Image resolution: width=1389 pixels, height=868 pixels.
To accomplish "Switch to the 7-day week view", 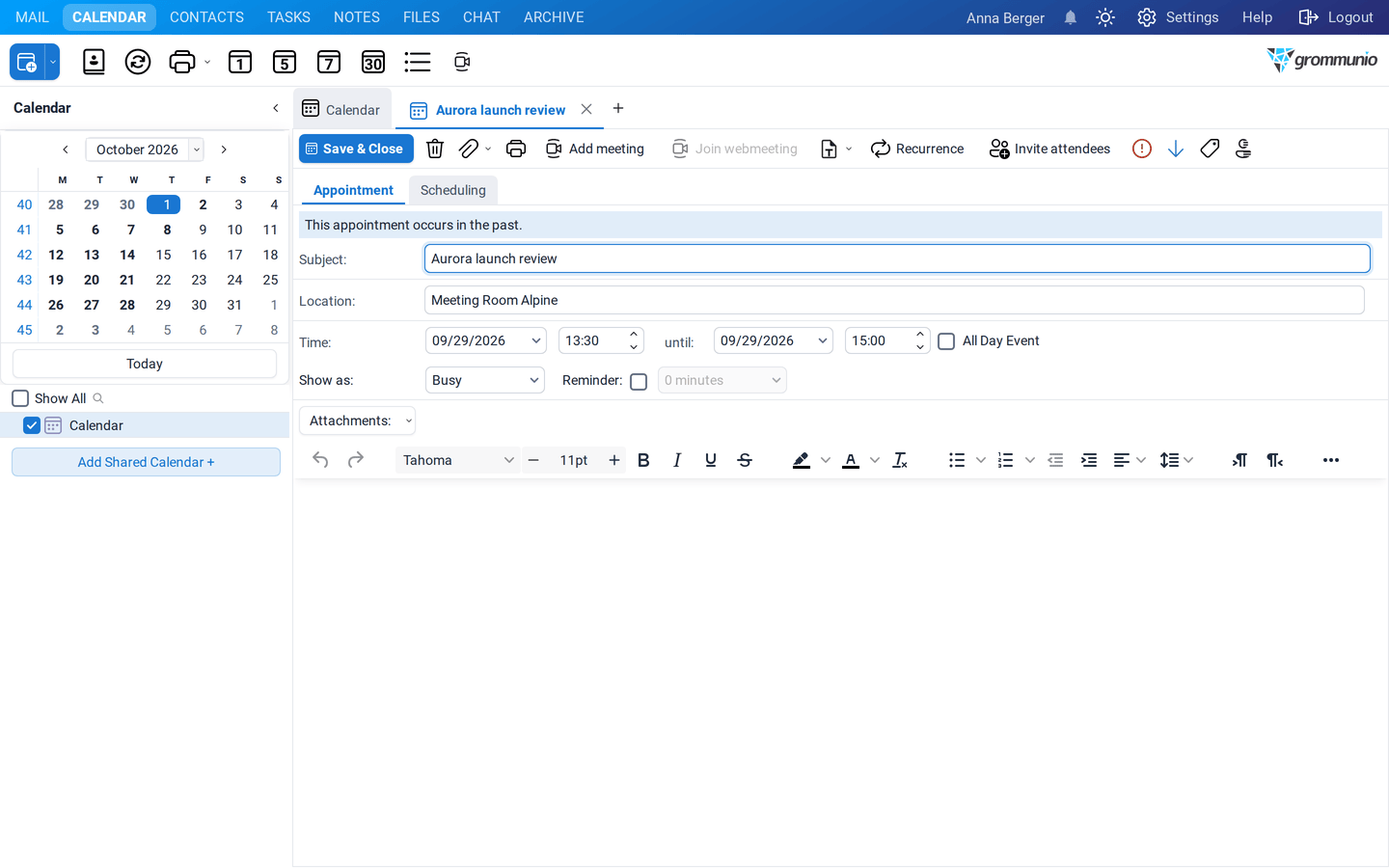I will [x=329, y=62].
